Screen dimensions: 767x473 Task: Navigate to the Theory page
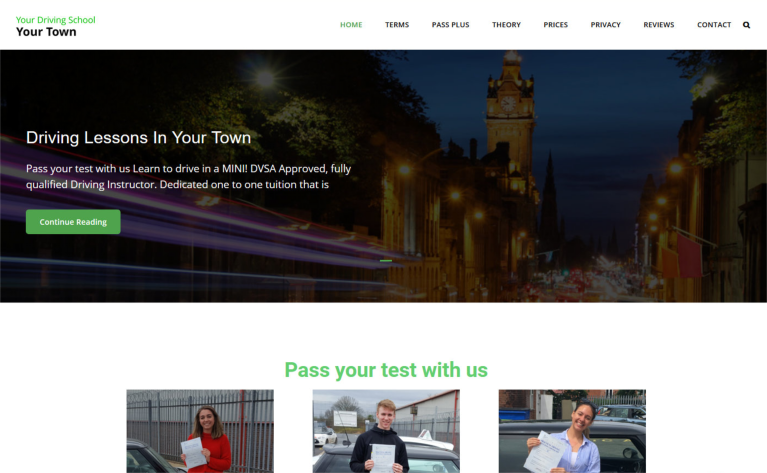[506, 25]
